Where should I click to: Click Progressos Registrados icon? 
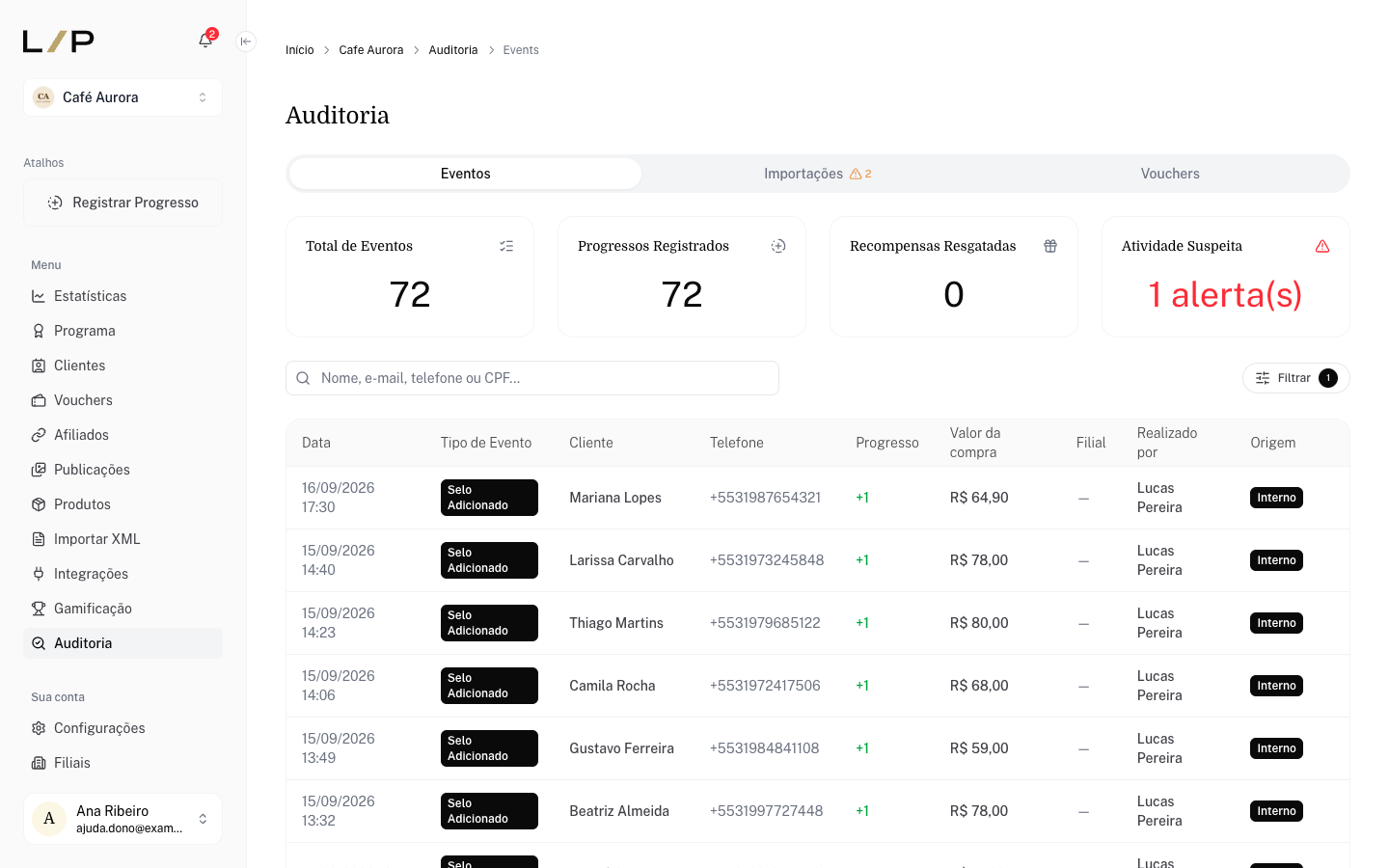click(x=778, y=246)
